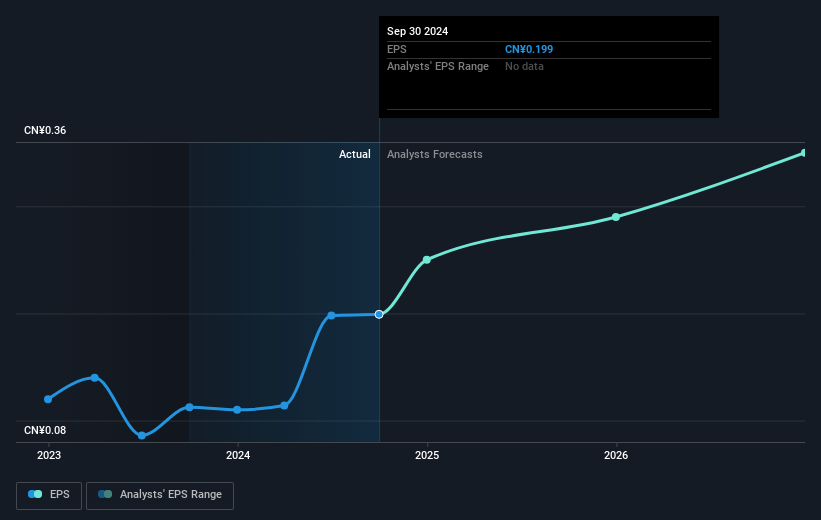
Task: Select the Sep 30 2024 highlighted data point
Action: [379, 314]
